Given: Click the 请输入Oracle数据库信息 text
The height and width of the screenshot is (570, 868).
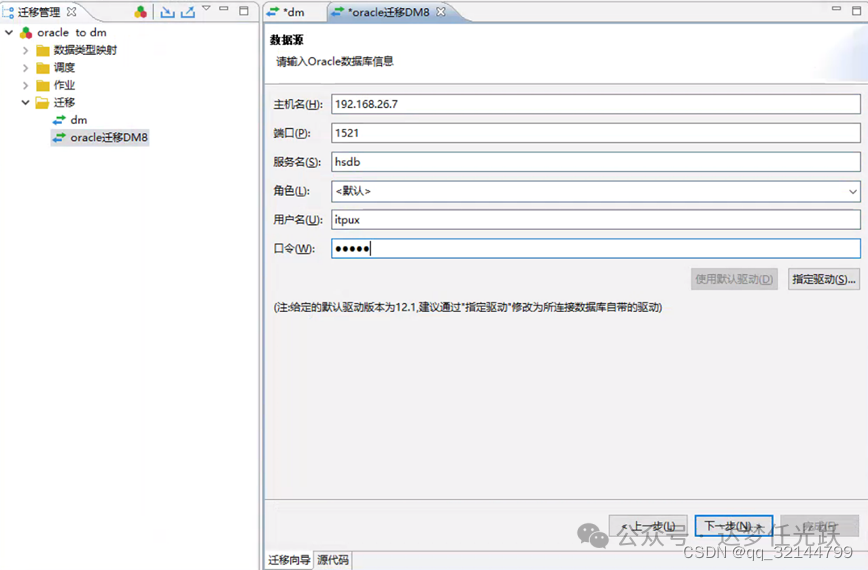Looking at the screenshot, I should [334, 61].
